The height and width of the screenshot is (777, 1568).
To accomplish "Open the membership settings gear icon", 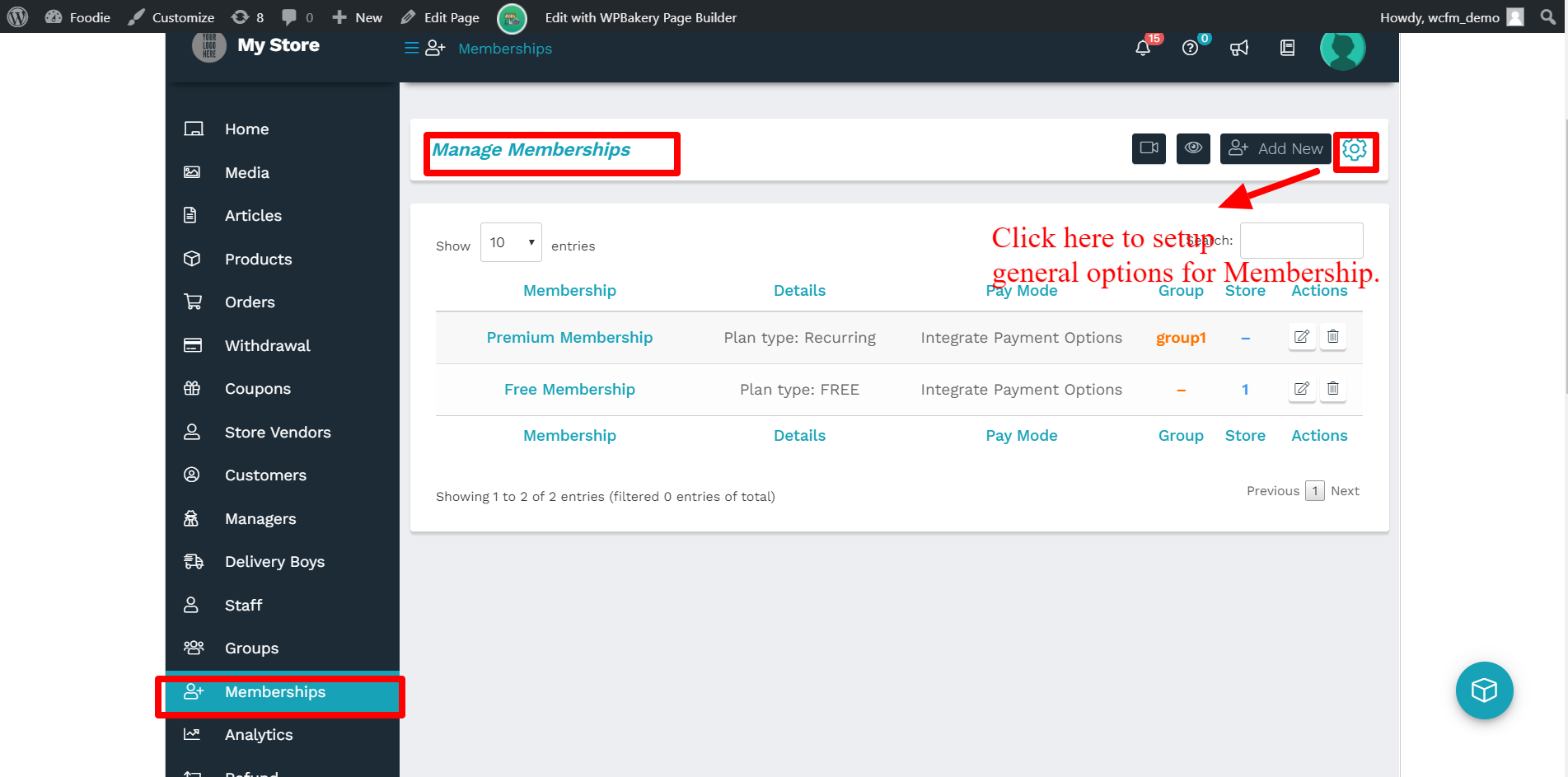I will pos(1355,149).
